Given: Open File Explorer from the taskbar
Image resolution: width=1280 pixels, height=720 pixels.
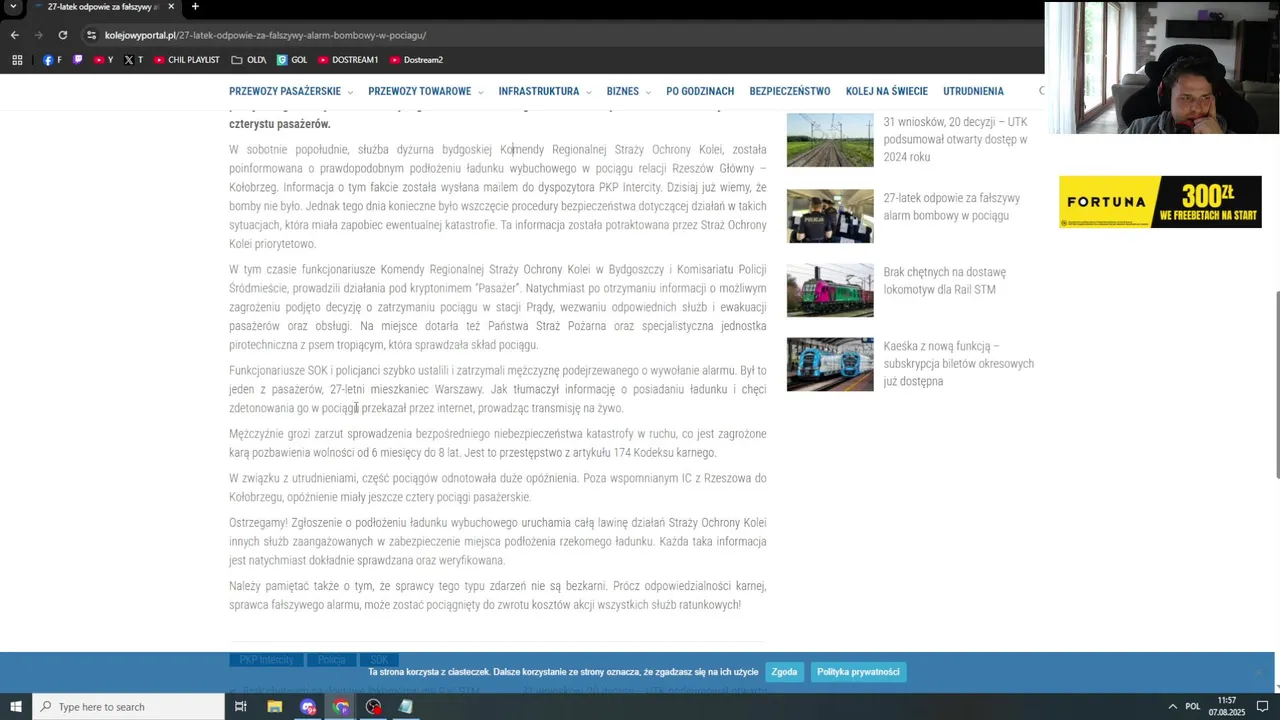Looking at the screenshot, I should coord(275,707).
